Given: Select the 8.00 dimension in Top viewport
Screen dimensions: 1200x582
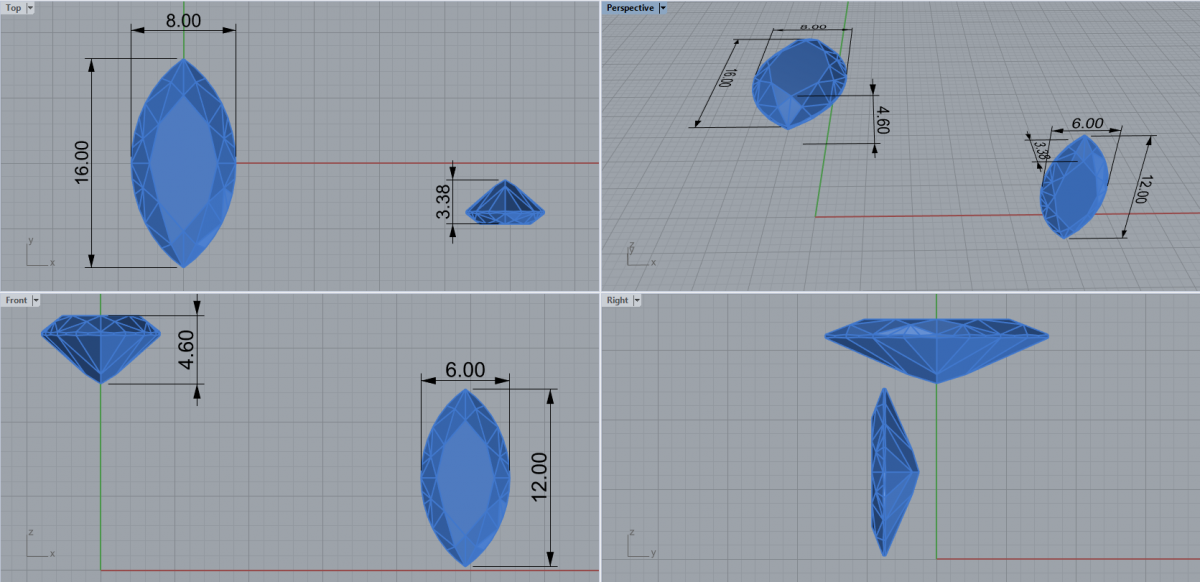Looking at the screenshot, I should [x=184, y=19].
